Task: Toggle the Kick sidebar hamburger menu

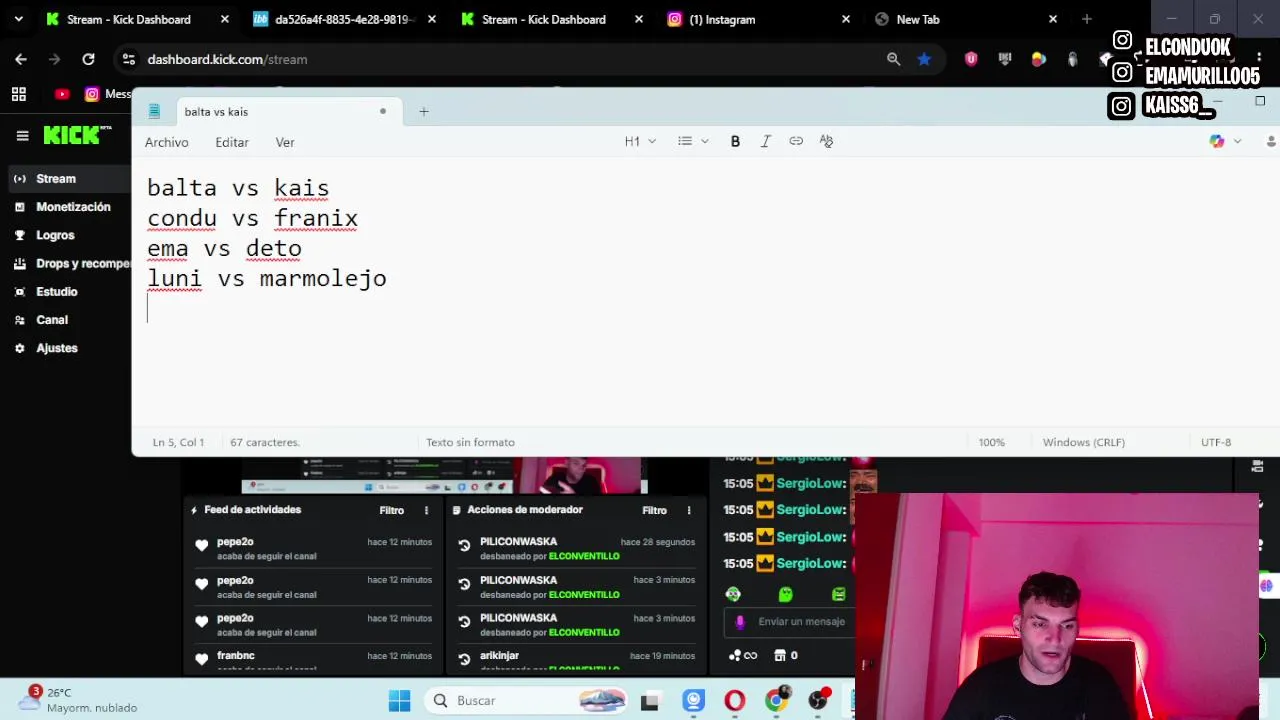Action: [22, 135]
